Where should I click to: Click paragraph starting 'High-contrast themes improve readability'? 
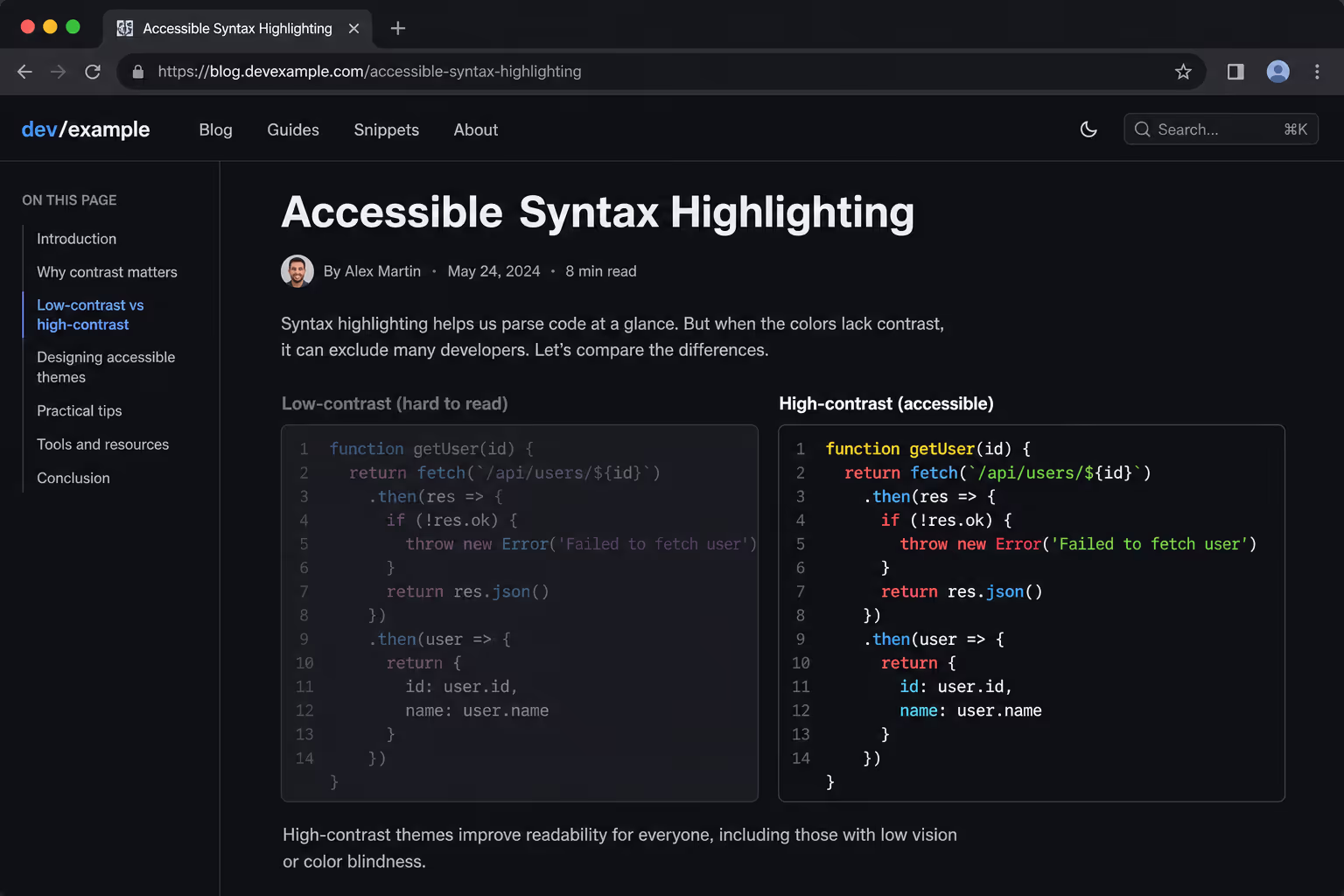tap(619, 848)
